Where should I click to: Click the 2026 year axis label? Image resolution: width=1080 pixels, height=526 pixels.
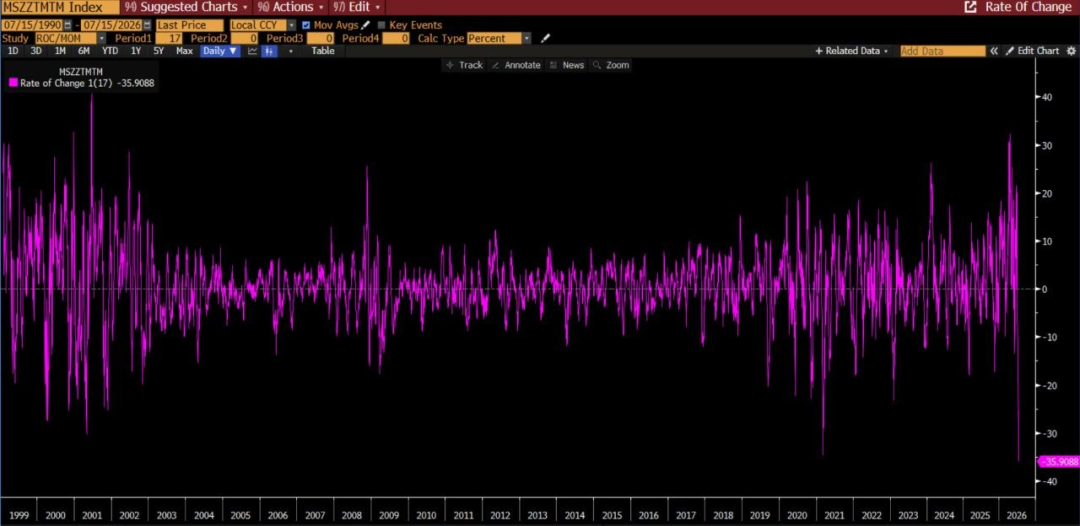coord(1019,515)
